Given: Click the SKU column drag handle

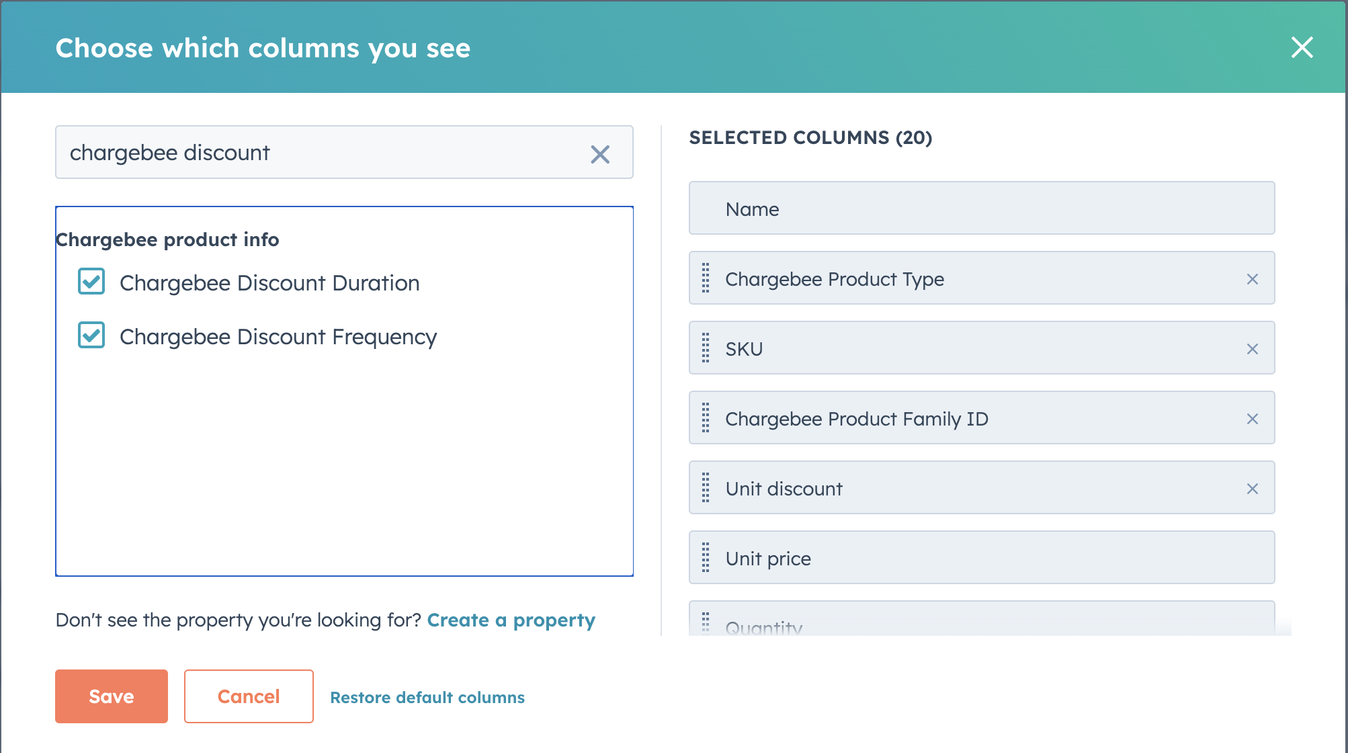Looking at the screenshot, I should coord(706,348).
